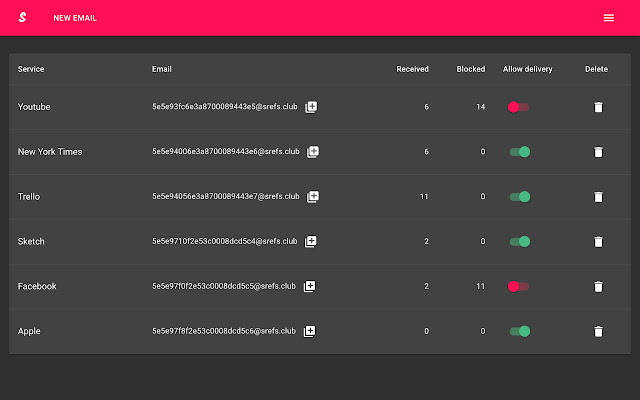Click email 5e5e97f8f2e53c0008dcd5c6@srefs.club
The image size is (640, 400).
click(224, 331)
